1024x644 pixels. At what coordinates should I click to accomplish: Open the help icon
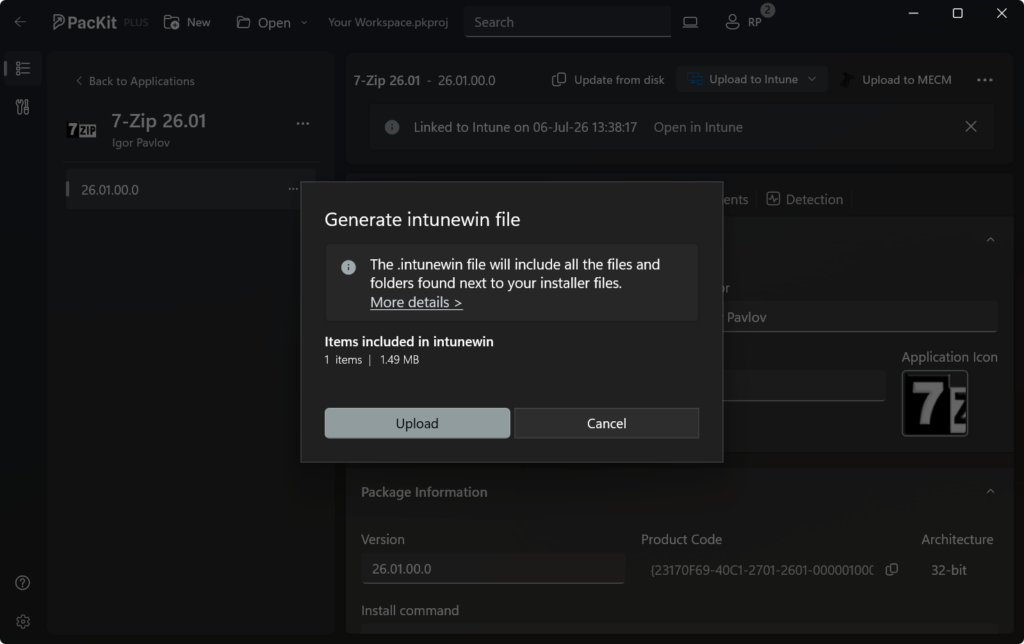point(23,583)
